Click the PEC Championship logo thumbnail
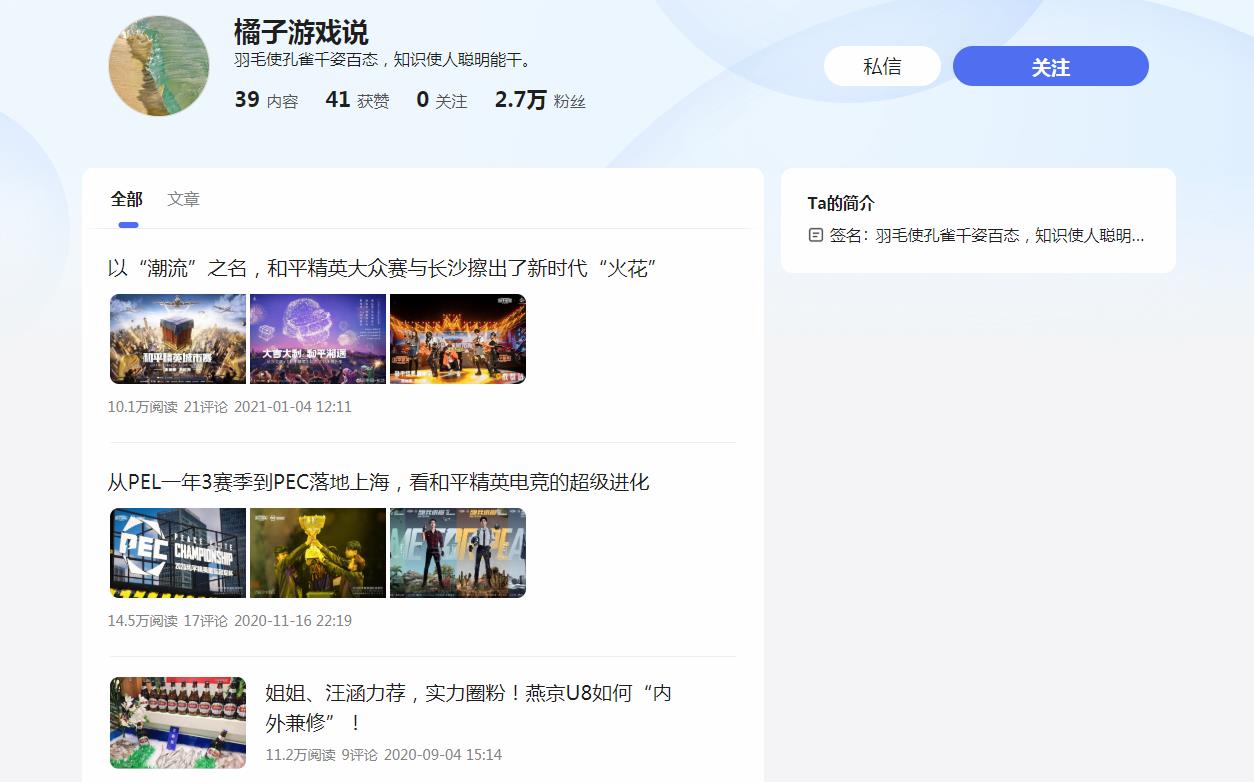 click(178, 553)
